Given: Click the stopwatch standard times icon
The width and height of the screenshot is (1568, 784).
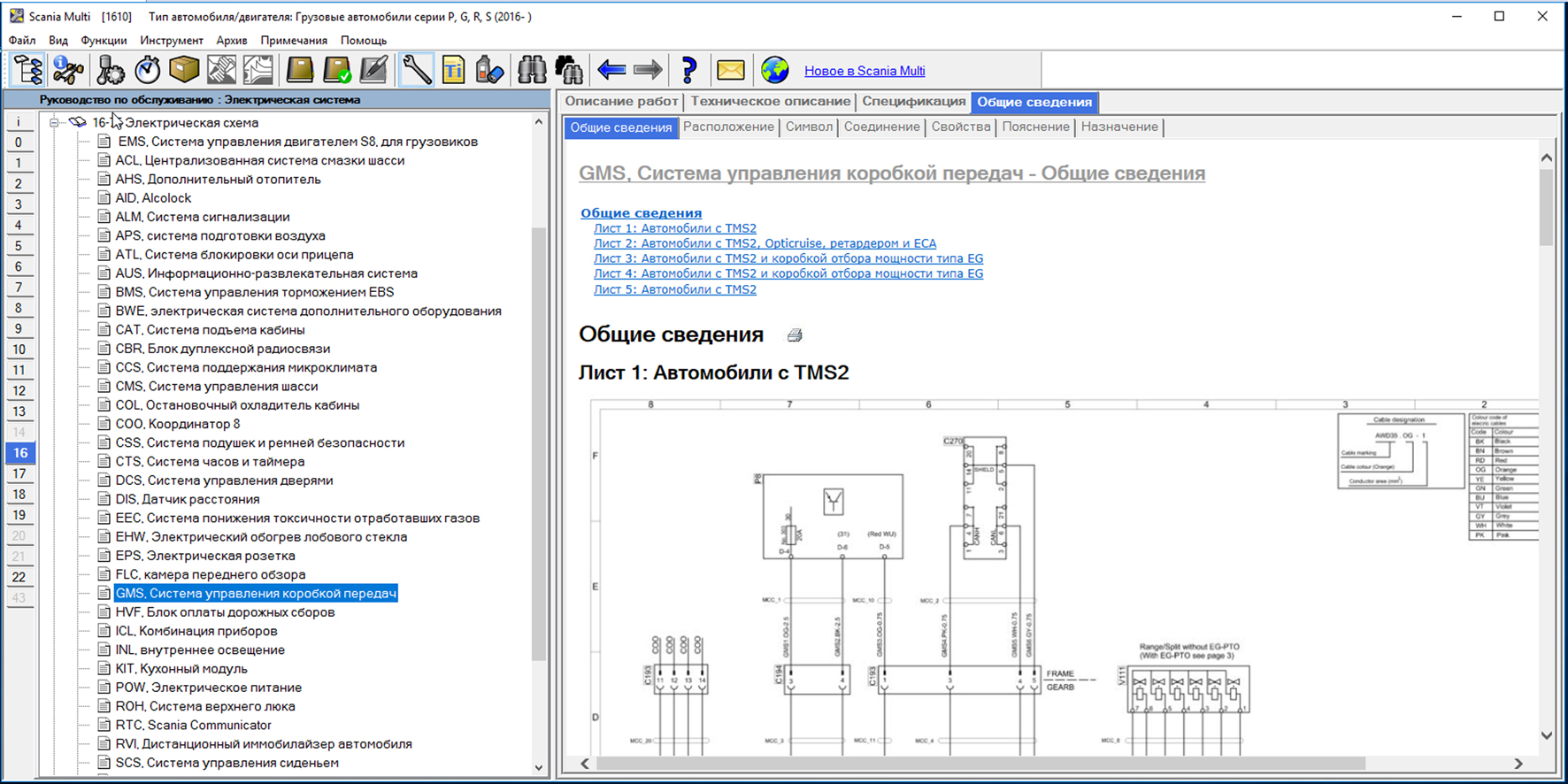Looking at the screenshot, I should pos(147,70).
